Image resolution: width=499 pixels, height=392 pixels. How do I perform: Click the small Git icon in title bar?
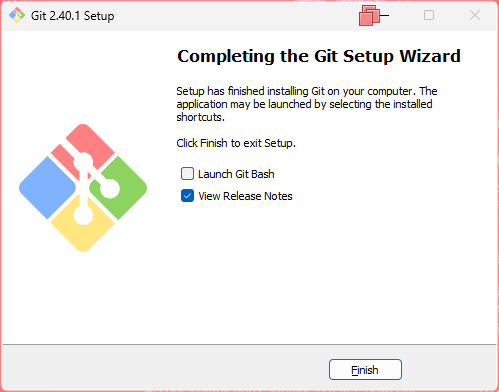click(x=17, y=15)
